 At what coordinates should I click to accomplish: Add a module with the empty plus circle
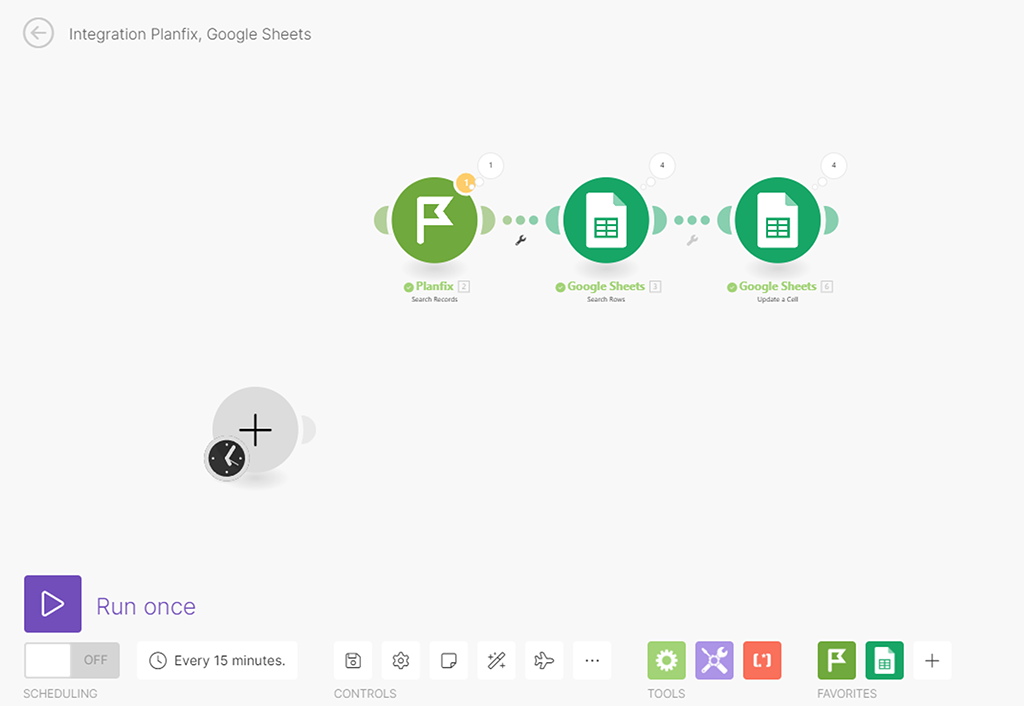click(x=255, y=430)
